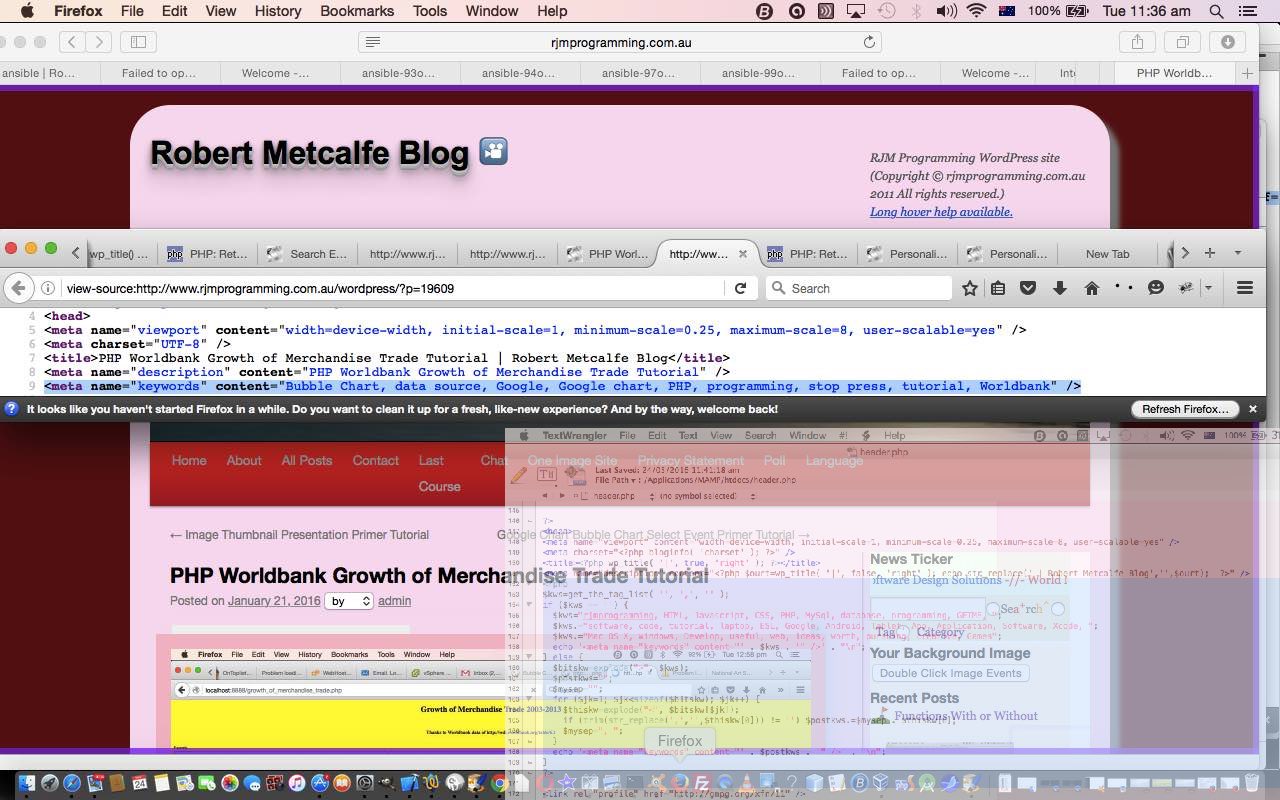The height and width of the screenshot is (800, 1280).
Task: Go to 'Image Thumbnail Presentation Primer Tutorial' post
Action: pyautogui.click(x=299, y=535)
